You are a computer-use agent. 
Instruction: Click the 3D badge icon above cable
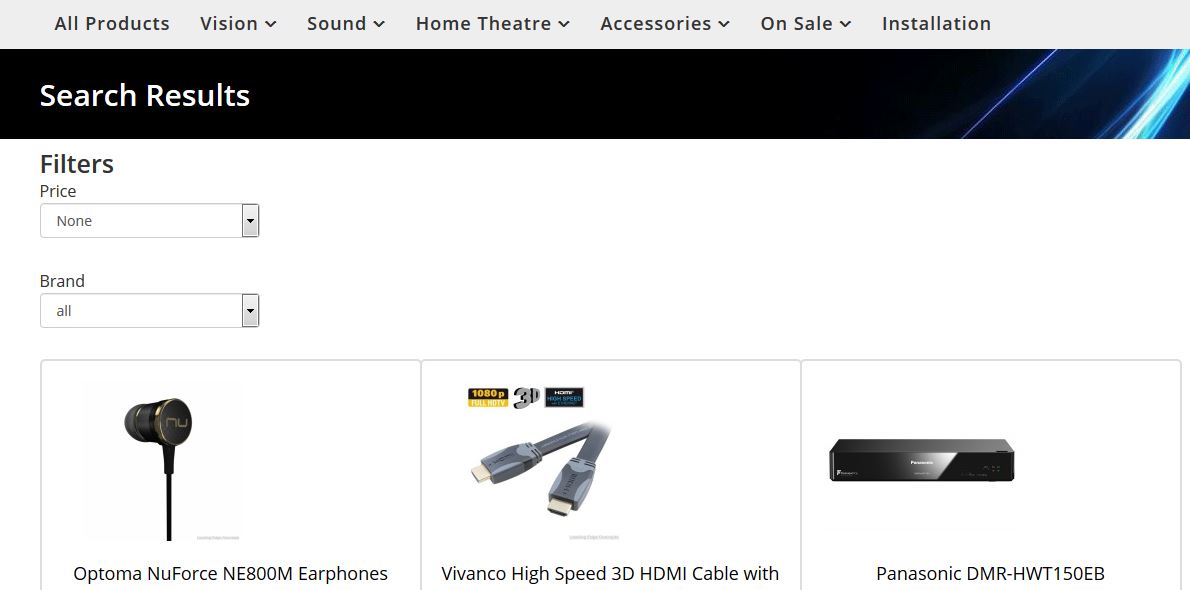click(527, 397)
